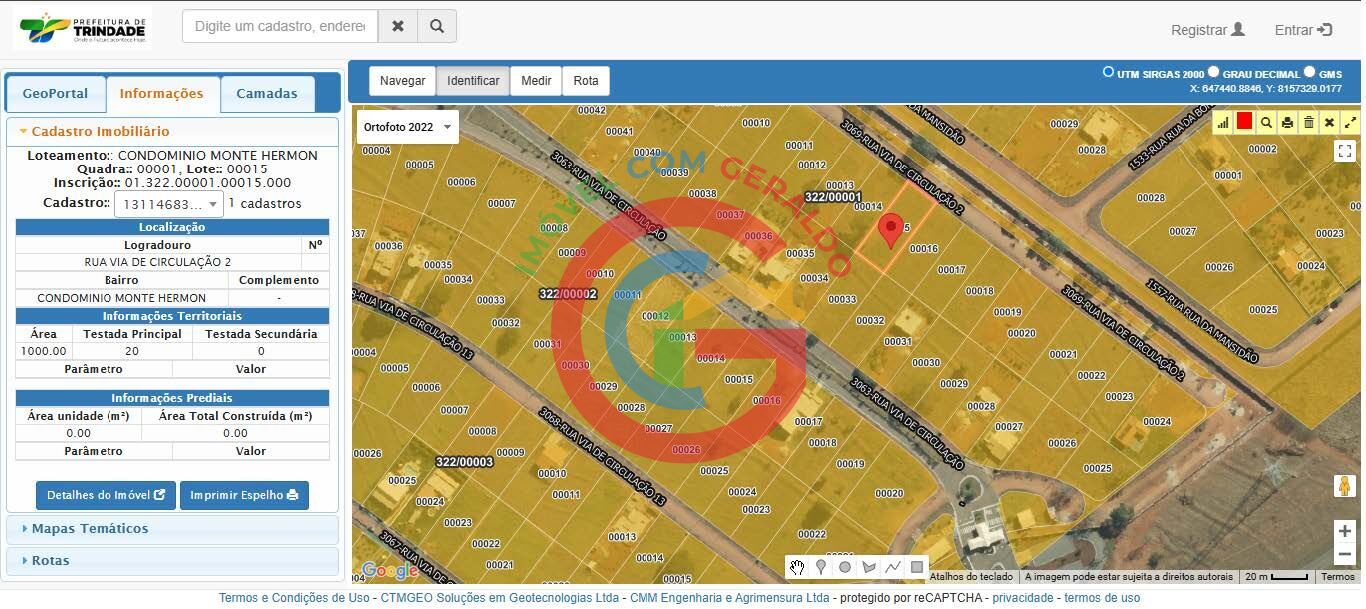1366x609 pixels.
Task: Open the Registrar link
Action: [x=1208, y=30]
